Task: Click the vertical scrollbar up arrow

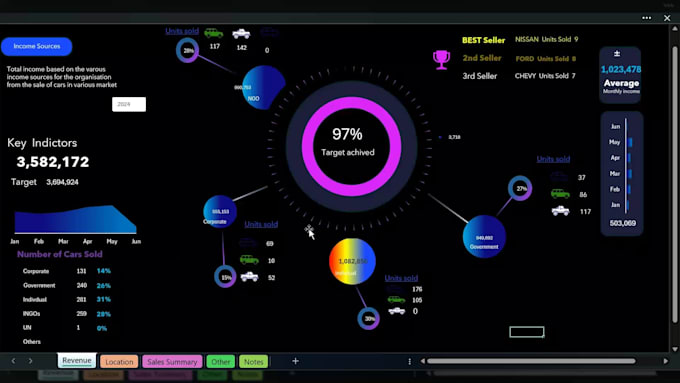Action: pos(675,29)
